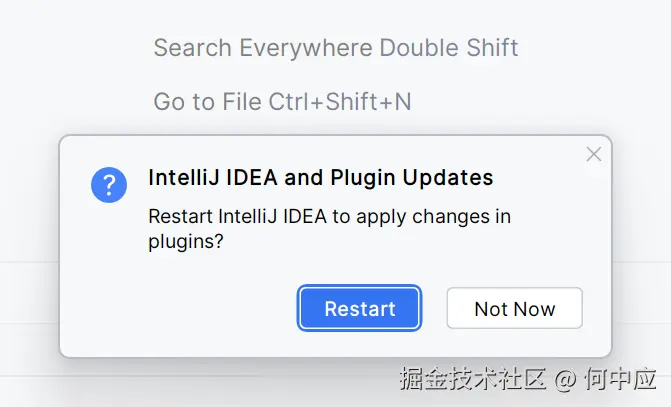
Task: Click the blue question mark icon
Action: click(109, 185)
